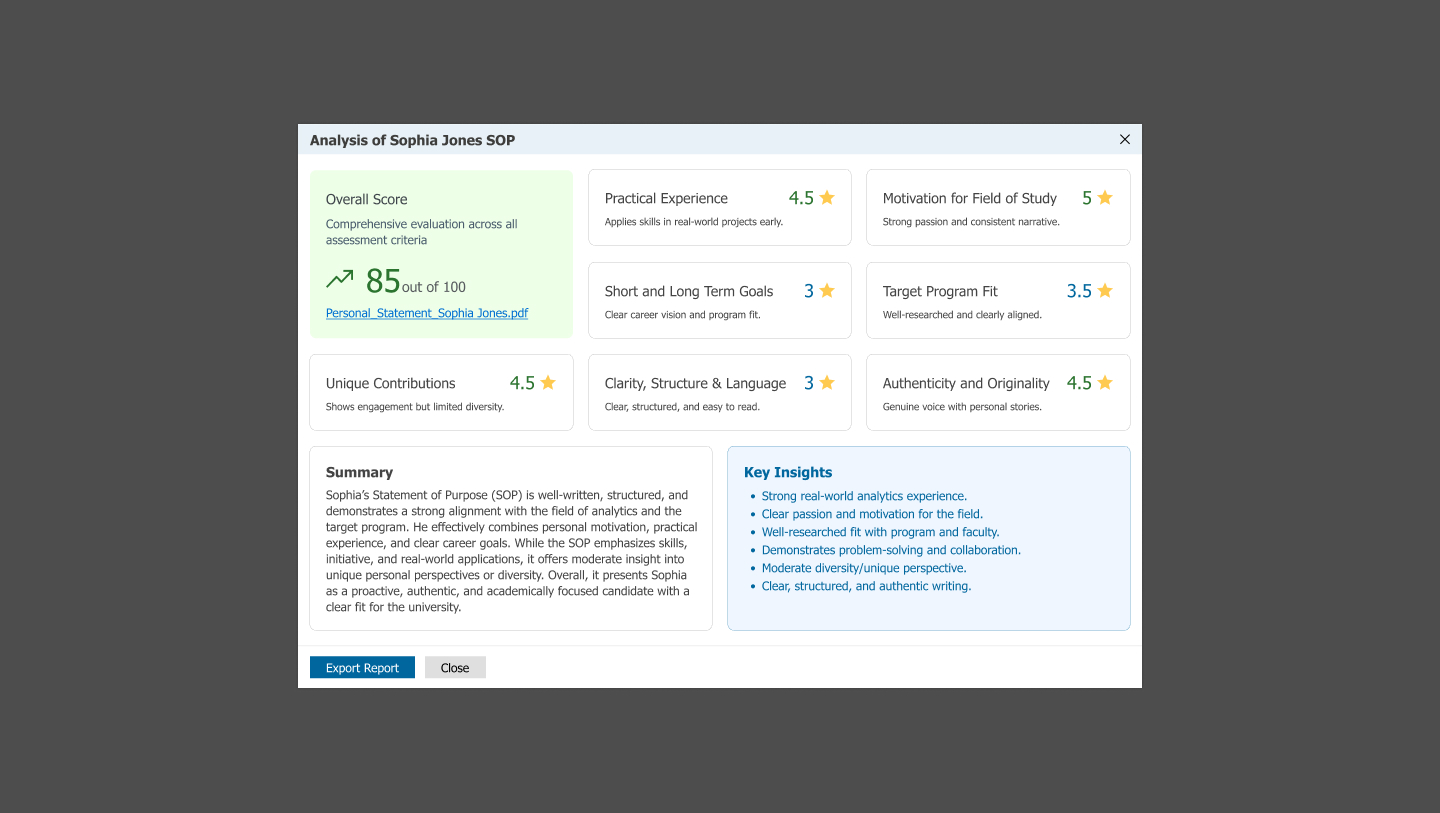This screenshot has height=813, width=1440.
Task: Click the grey Close button
Action: pyautogui.click(x=455, y=668)
